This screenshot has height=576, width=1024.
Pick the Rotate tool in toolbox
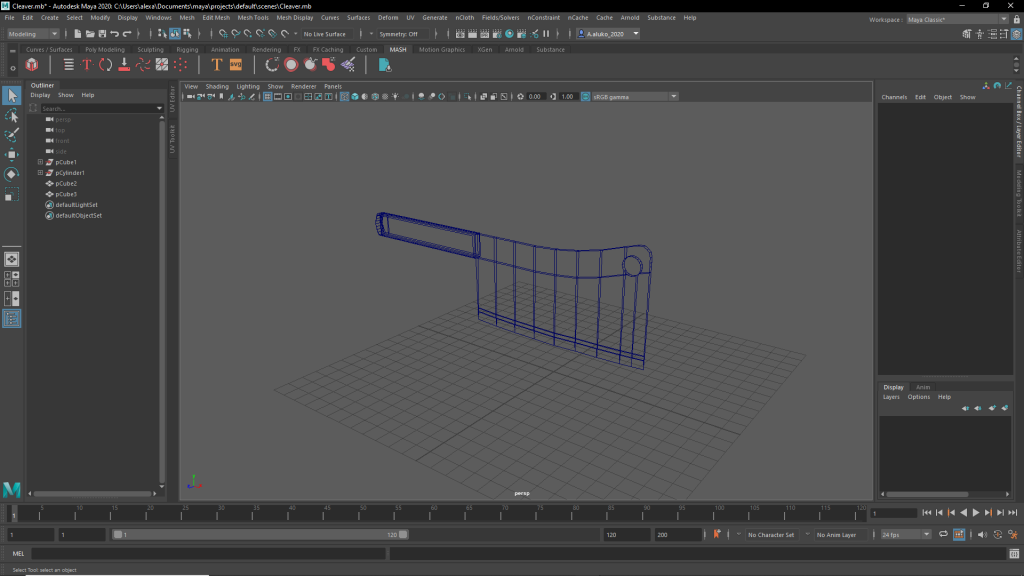[12, 174]
